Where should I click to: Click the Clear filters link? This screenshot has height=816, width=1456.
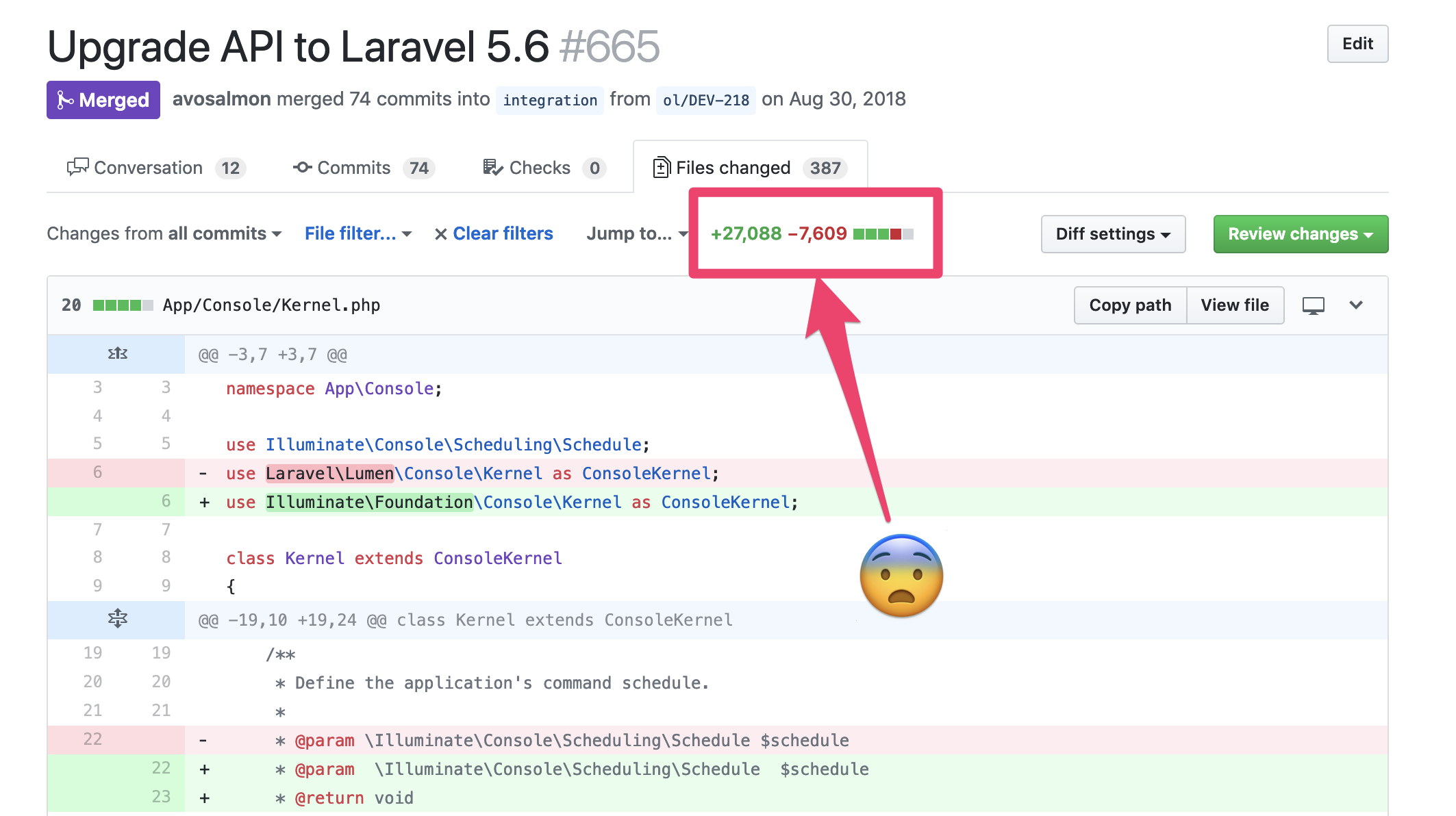(493, 234)
